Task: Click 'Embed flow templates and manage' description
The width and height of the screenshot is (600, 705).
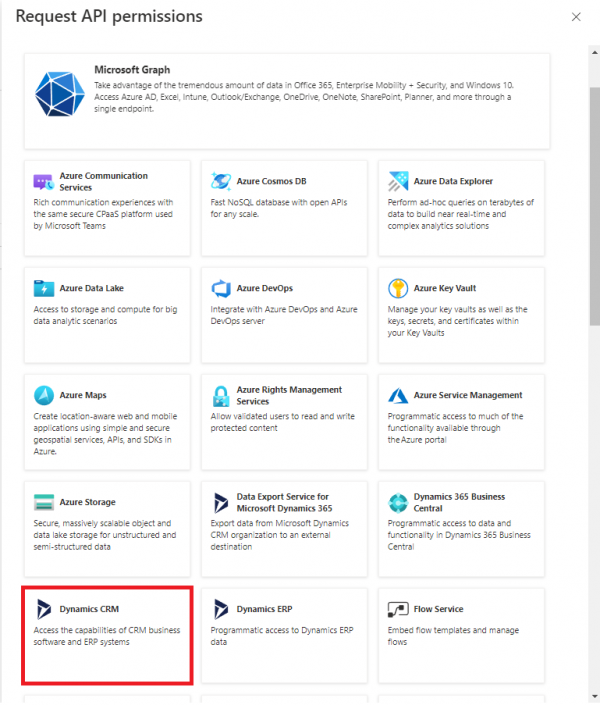Action: 453,636
